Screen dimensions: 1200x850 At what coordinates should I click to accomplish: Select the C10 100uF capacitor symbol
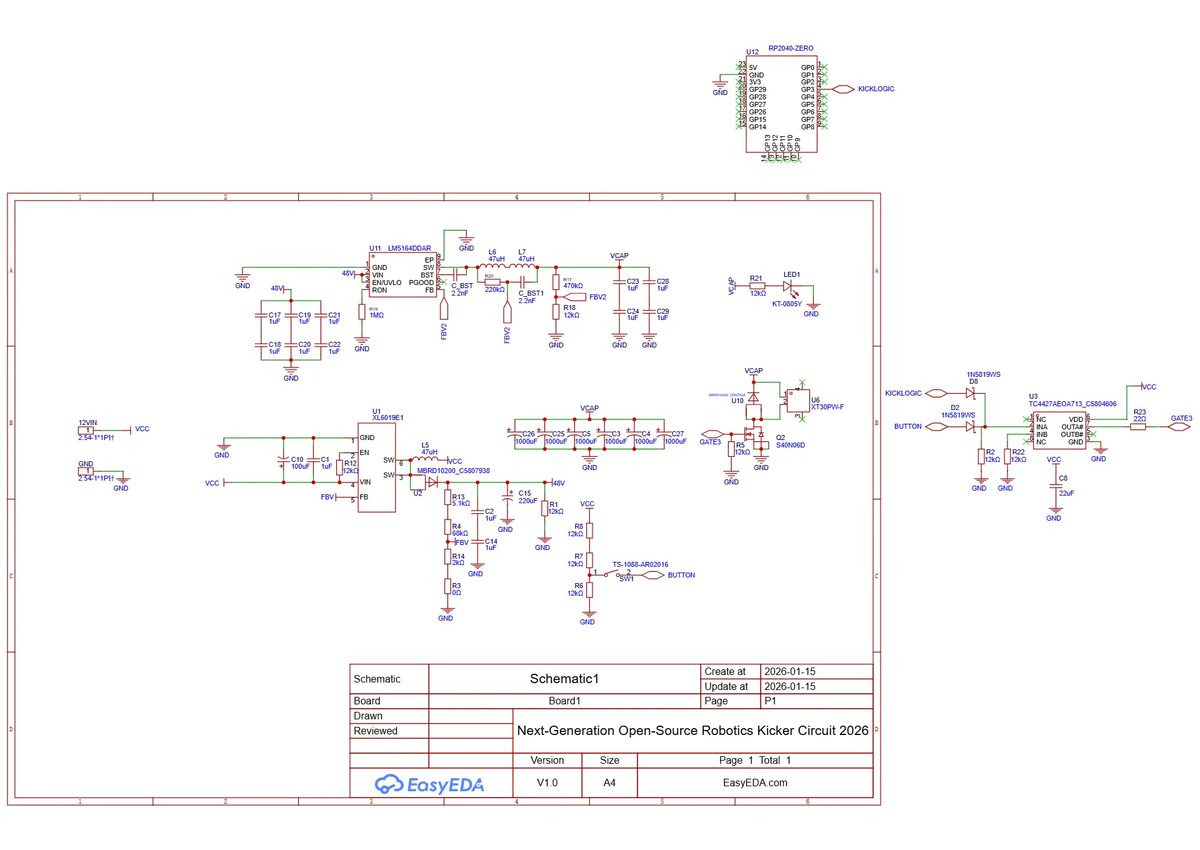283,461
